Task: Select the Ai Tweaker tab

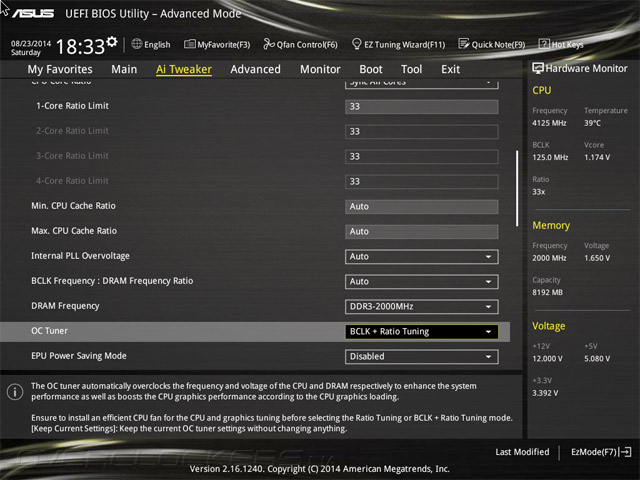Action: click(184, 69)
